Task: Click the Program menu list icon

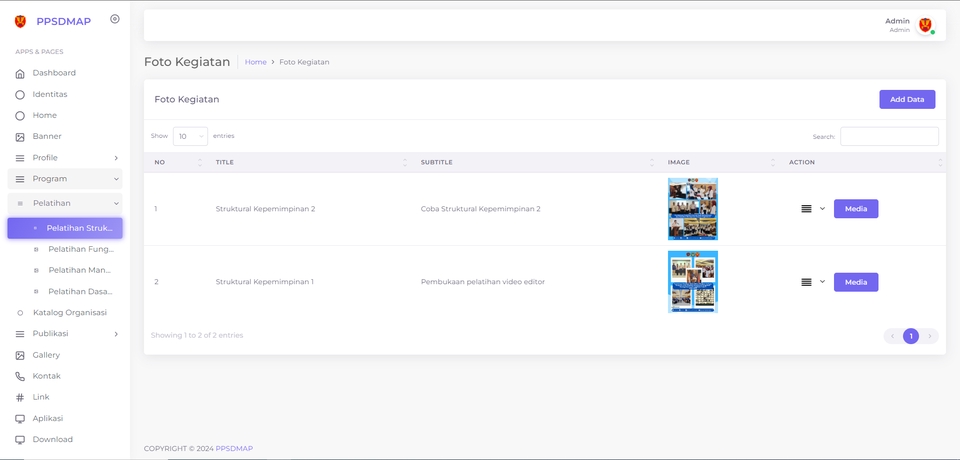Action: coord(20,179)
